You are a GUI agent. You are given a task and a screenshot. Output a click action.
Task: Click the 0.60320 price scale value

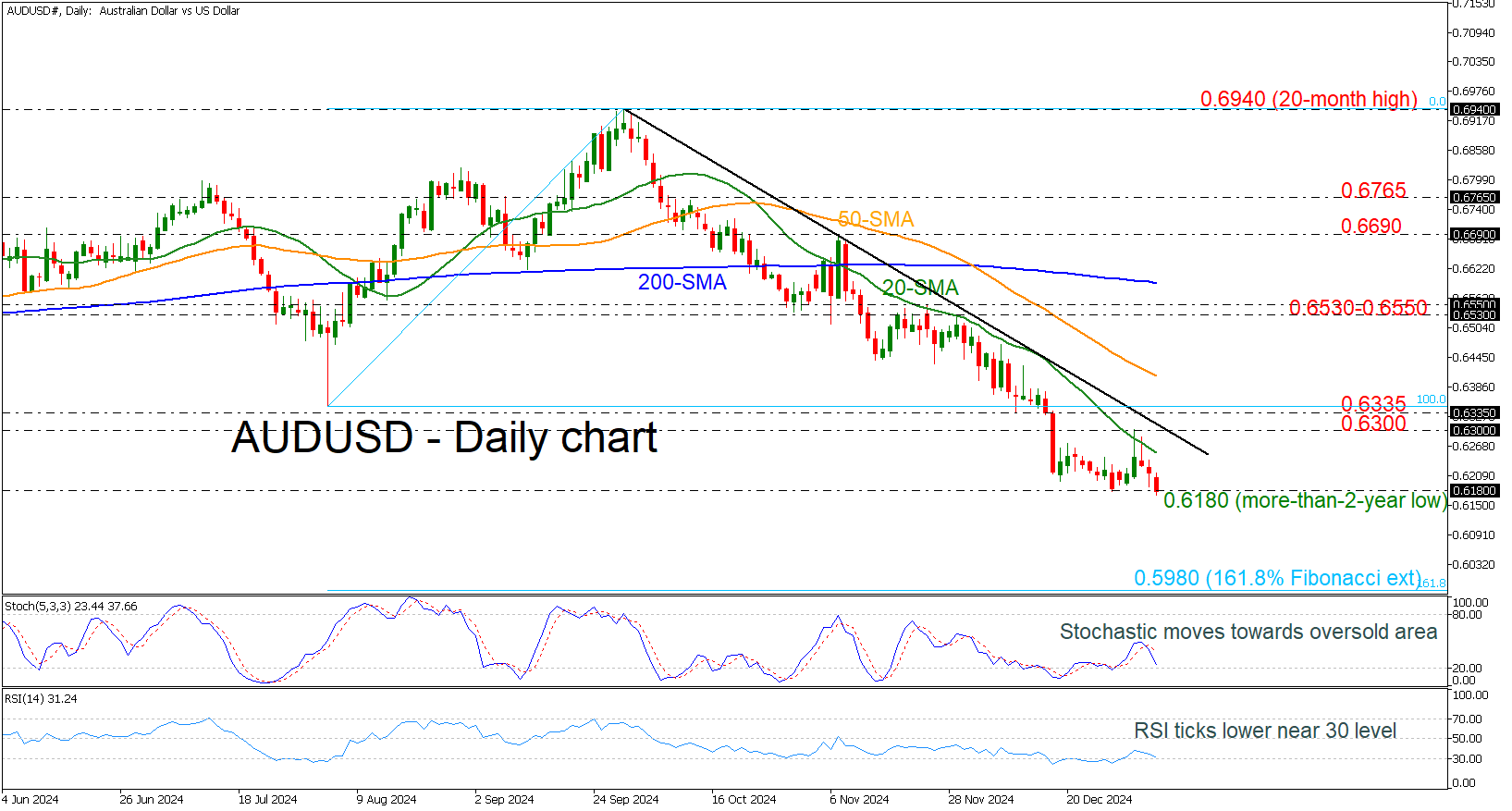point(1475,564)
